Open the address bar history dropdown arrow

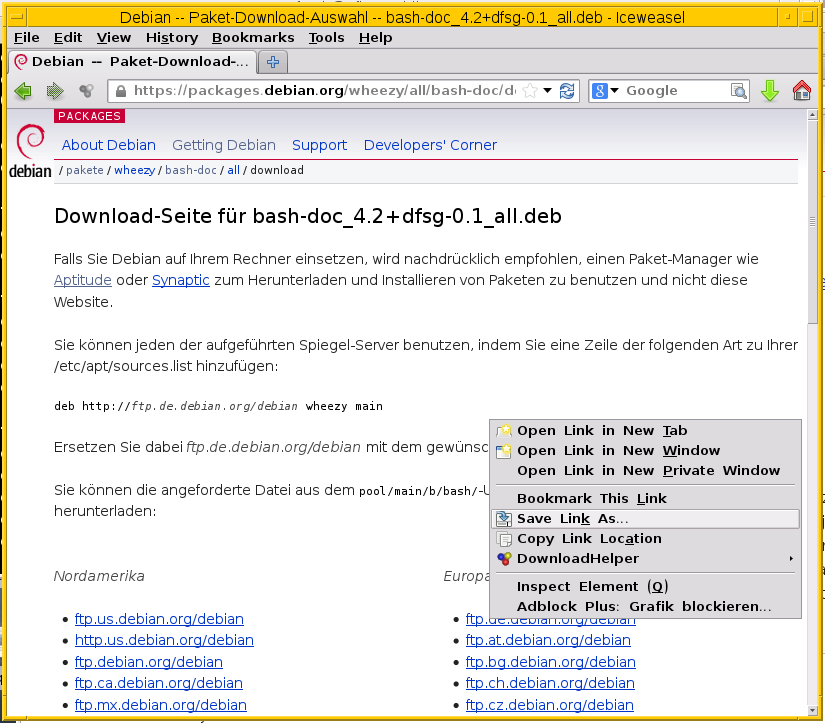click(549, 90)
